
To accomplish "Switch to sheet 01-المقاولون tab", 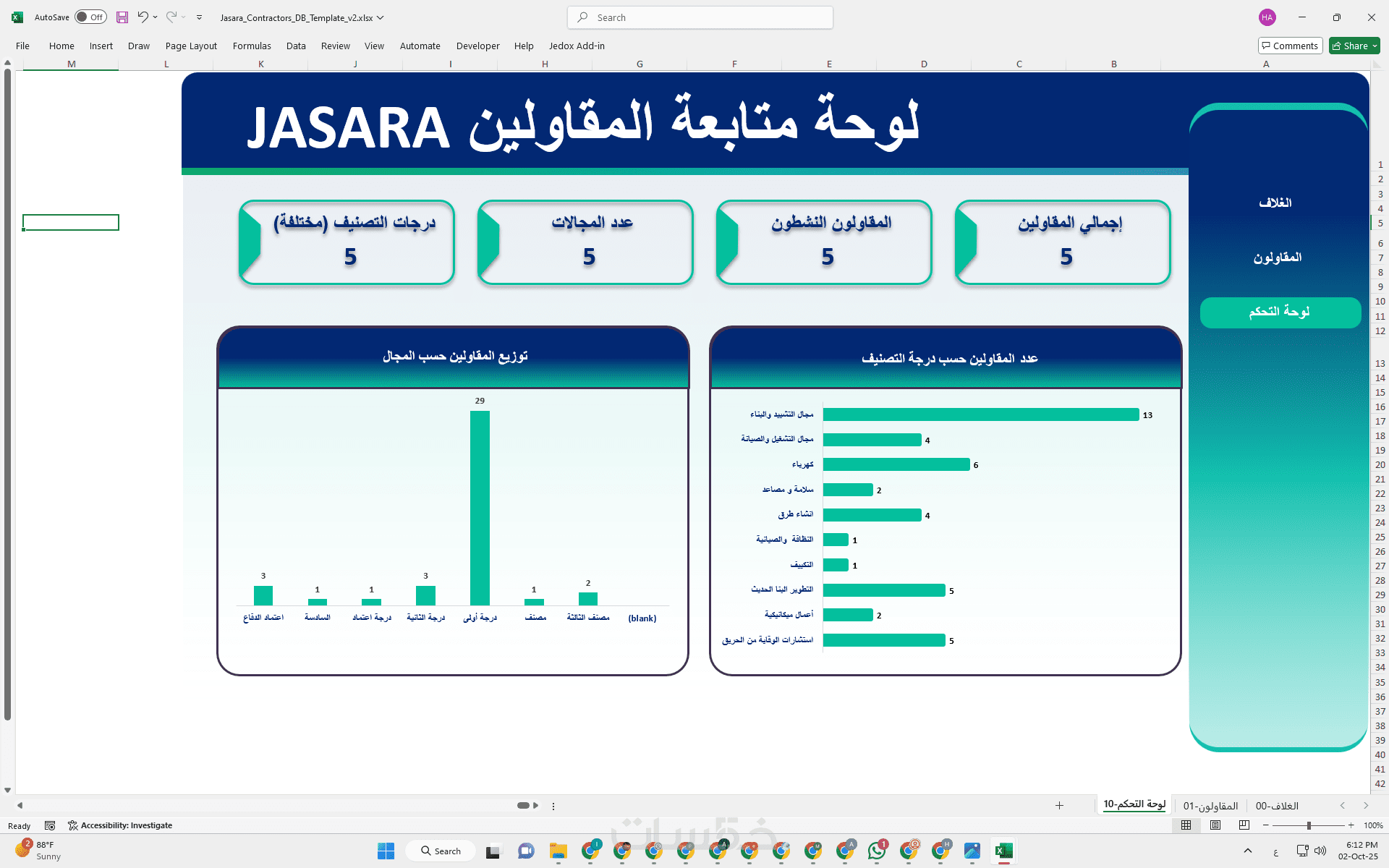I will pyautogui.click(x=1210, y=806).
